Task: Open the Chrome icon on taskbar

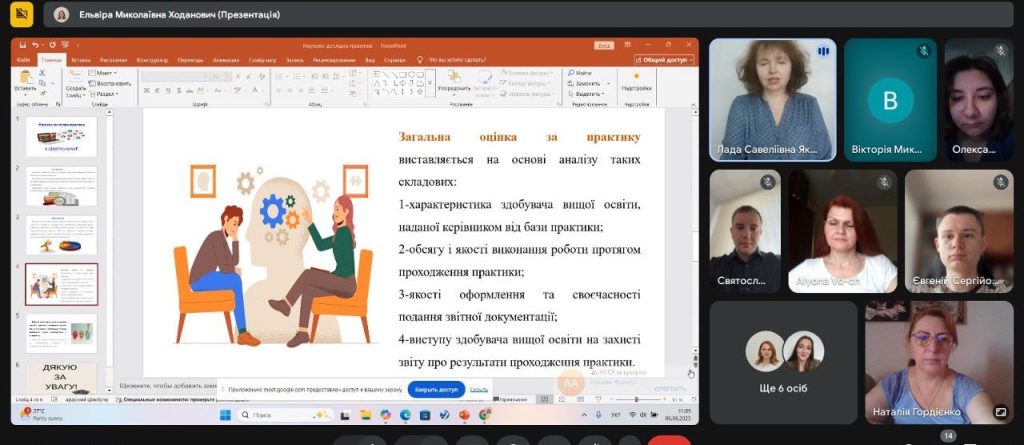Action: (485, 415)
